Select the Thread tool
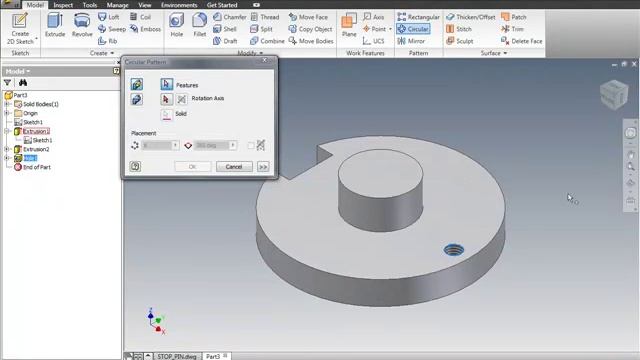 [264, 17]
